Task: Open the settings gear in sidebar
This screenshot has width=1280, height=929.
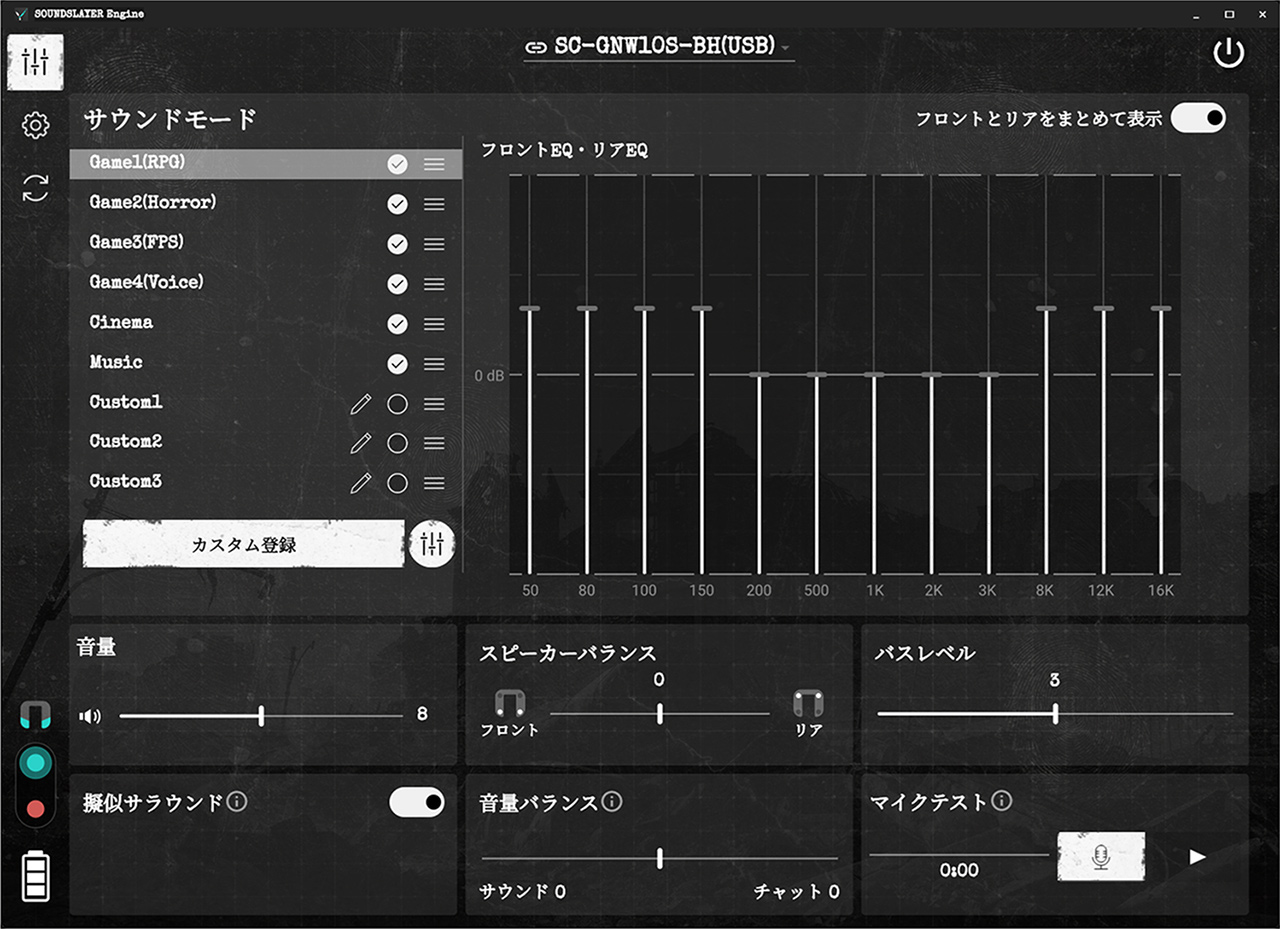Action: [x=35, y=125]
